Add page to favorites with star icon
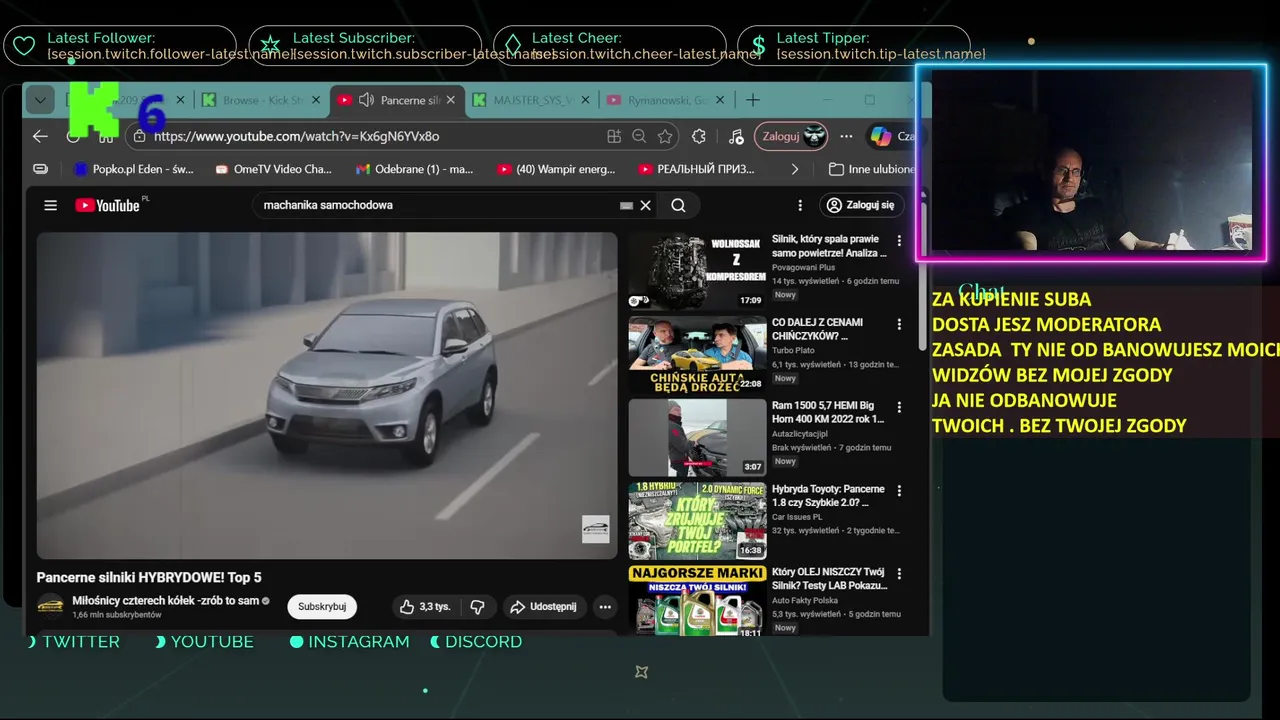This screenshot has height=720, width=1280. tap(664, 136)
